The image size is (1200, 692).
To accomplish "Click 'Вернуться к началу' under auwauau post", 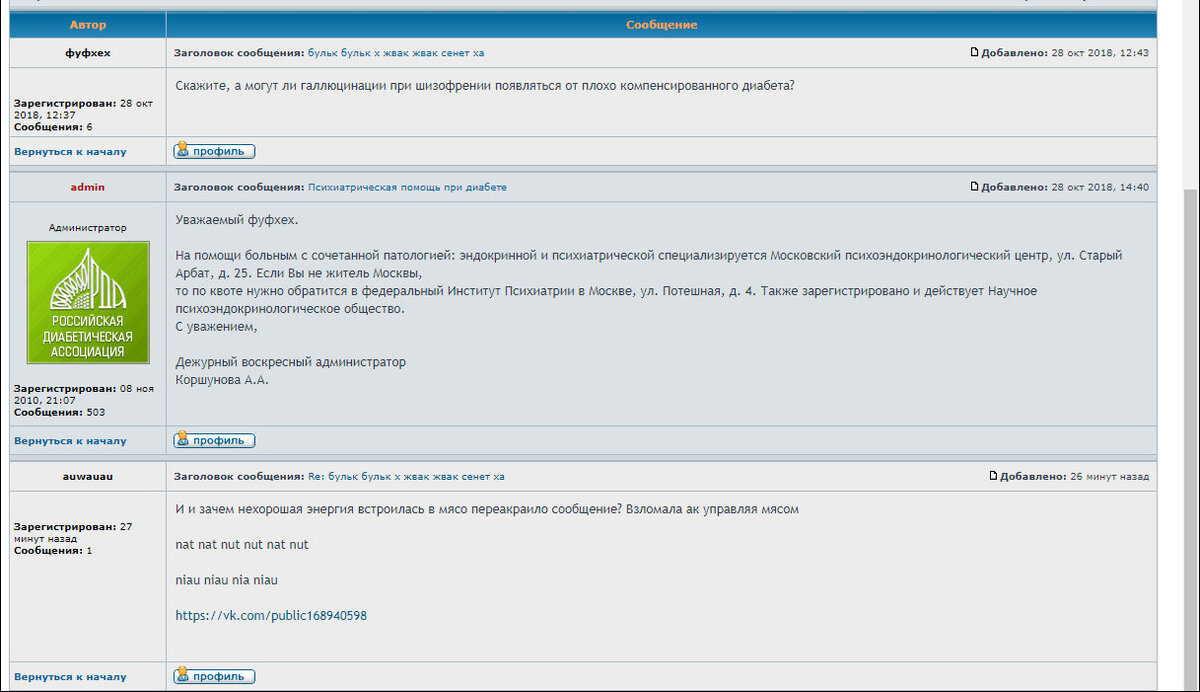I will tap(70, 676).
